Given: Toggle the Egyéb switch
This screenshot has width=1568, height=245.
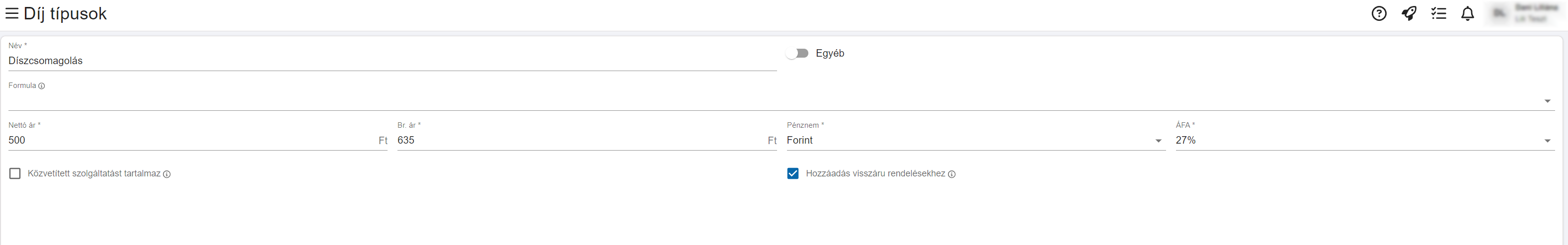Looking at the screenshot, I should point(797,54).
